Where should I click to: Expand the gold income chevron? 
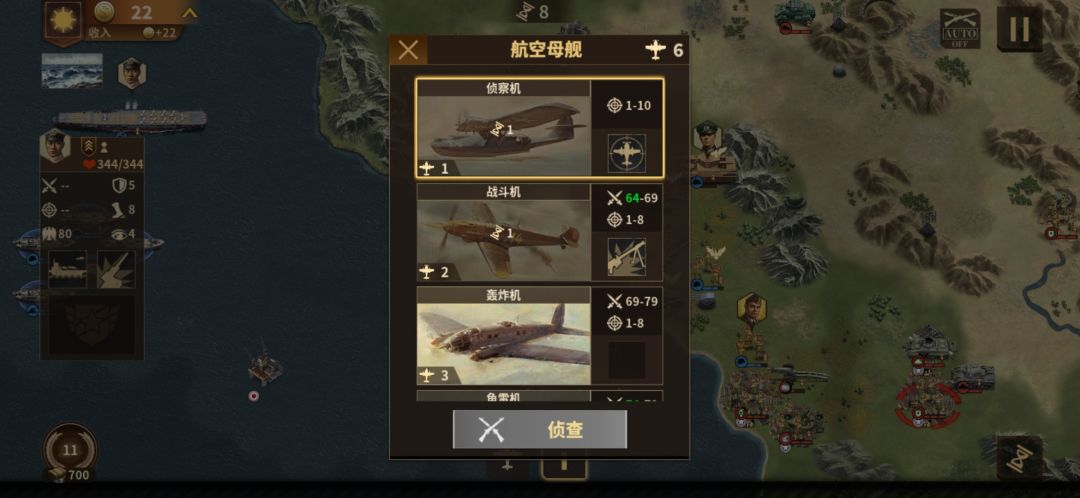[x=189, y=13]
